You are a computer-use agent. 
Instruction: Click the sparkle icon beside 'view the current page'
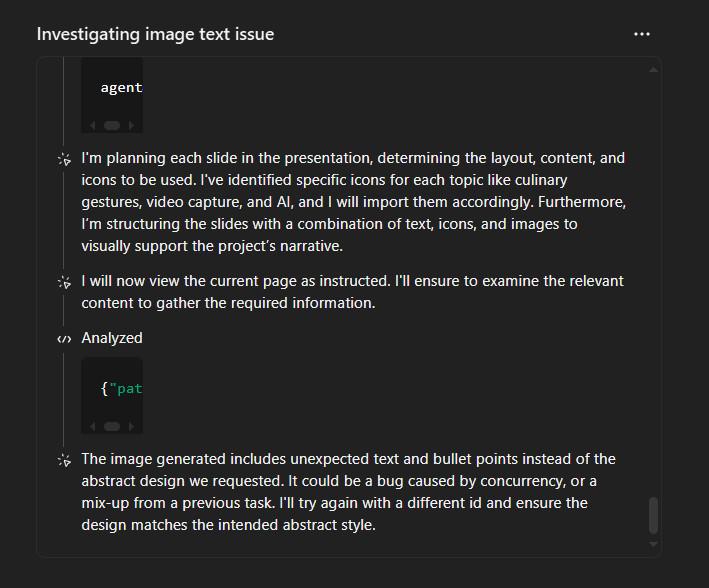[65, 283]
